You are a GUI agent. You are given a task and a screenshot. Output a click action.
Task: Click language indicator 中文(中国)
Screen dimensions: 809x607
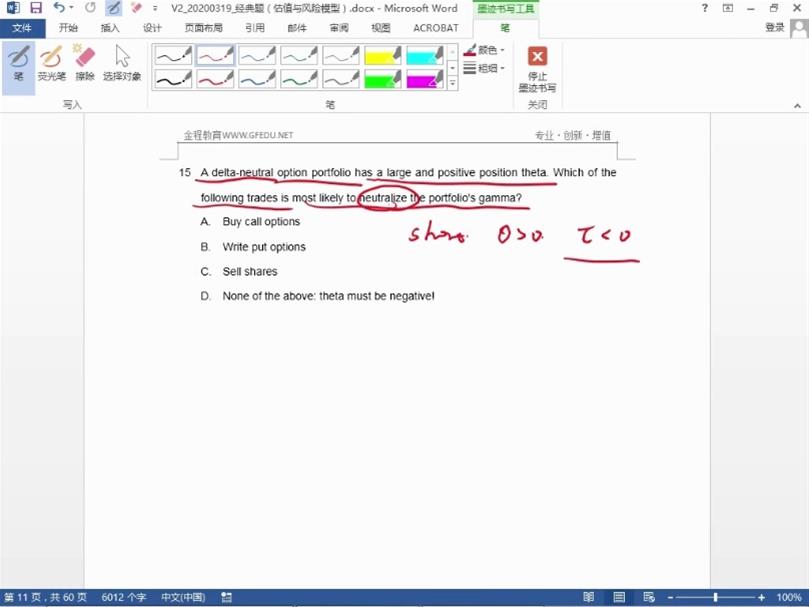pos(183,598)
